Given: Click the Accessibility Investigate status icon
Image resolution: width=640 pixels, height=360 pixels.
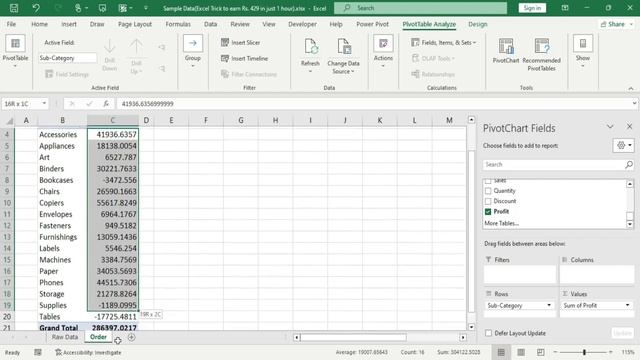Looking at the screenshot, I should click(58, 352).
